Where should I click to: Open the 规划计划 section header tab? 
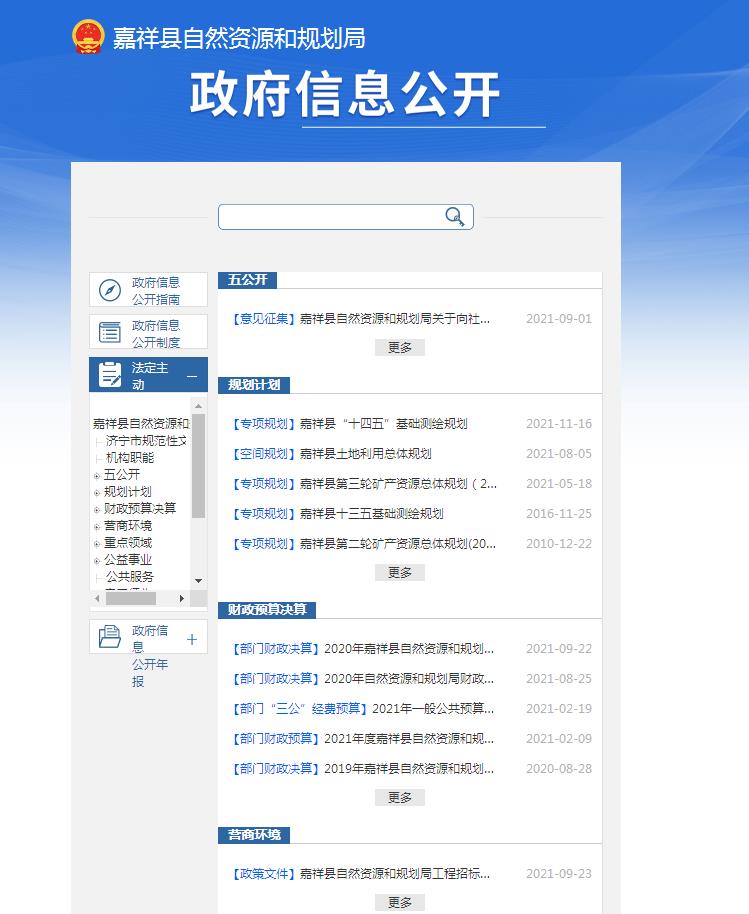pos(254,385)
